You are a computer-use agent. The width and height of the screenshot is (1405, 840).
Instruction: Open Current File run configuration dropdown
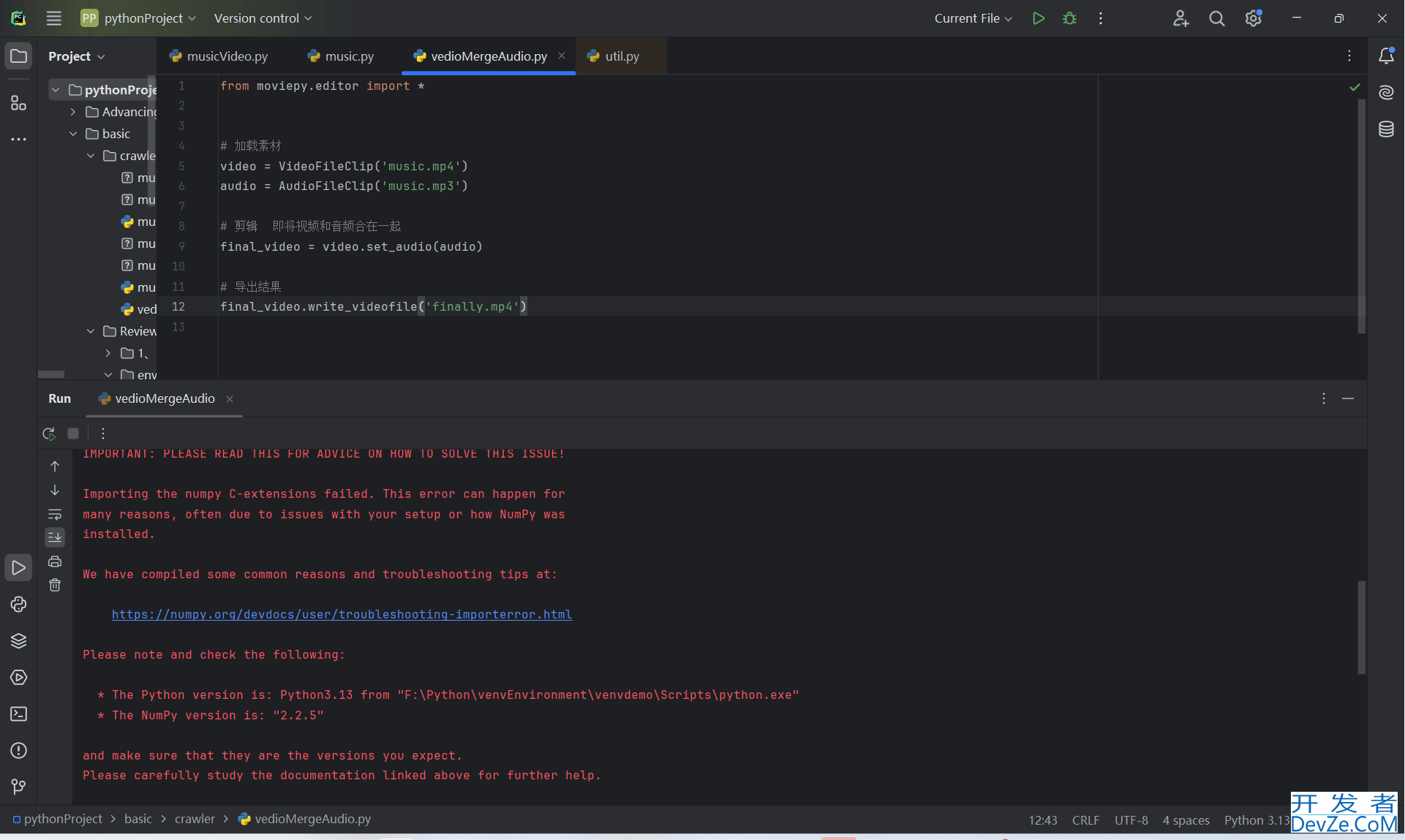click(973, 18)
